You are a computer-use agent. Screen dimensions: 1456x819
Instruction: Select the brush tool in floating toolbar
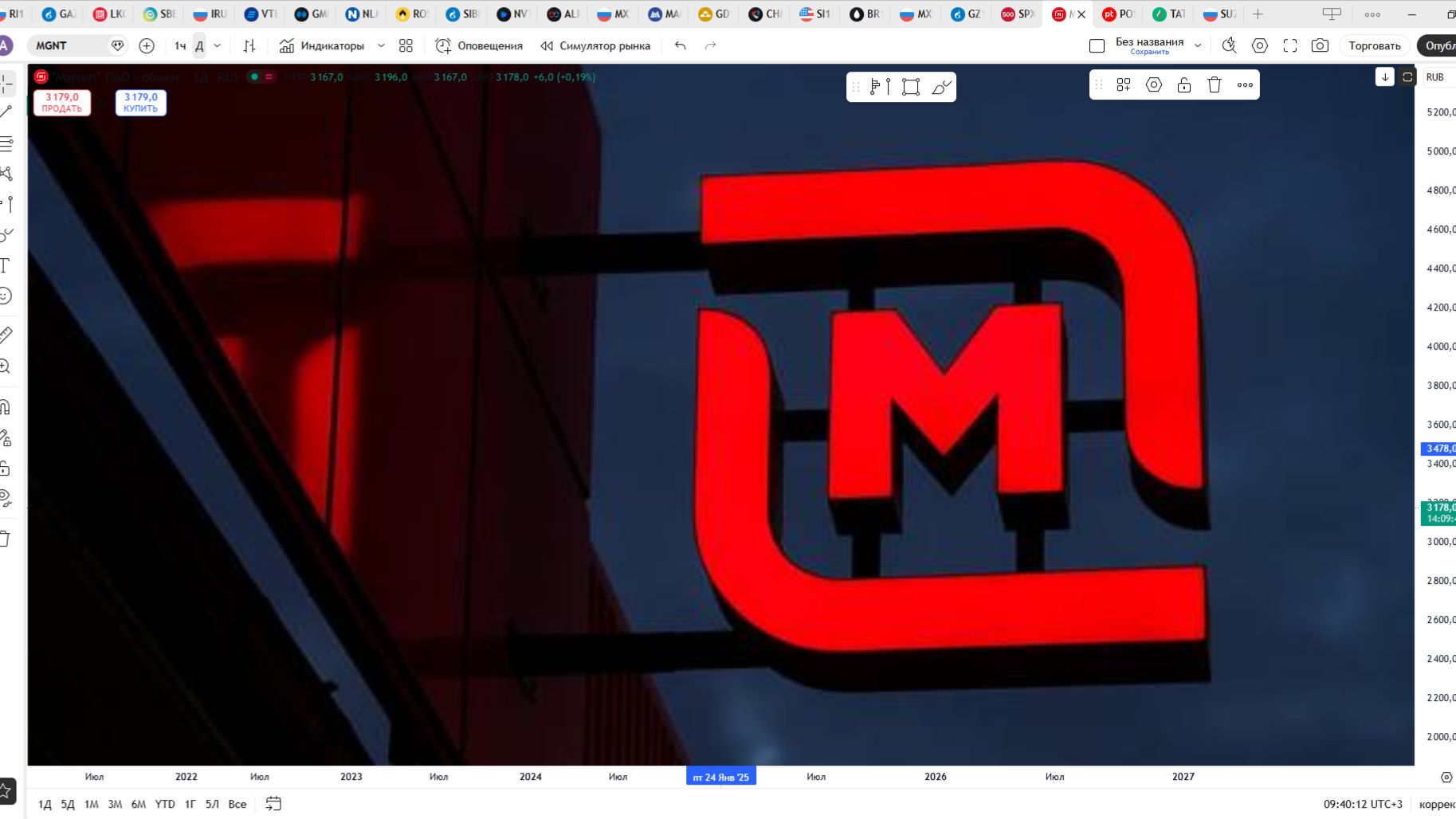(x=941, y=86)
